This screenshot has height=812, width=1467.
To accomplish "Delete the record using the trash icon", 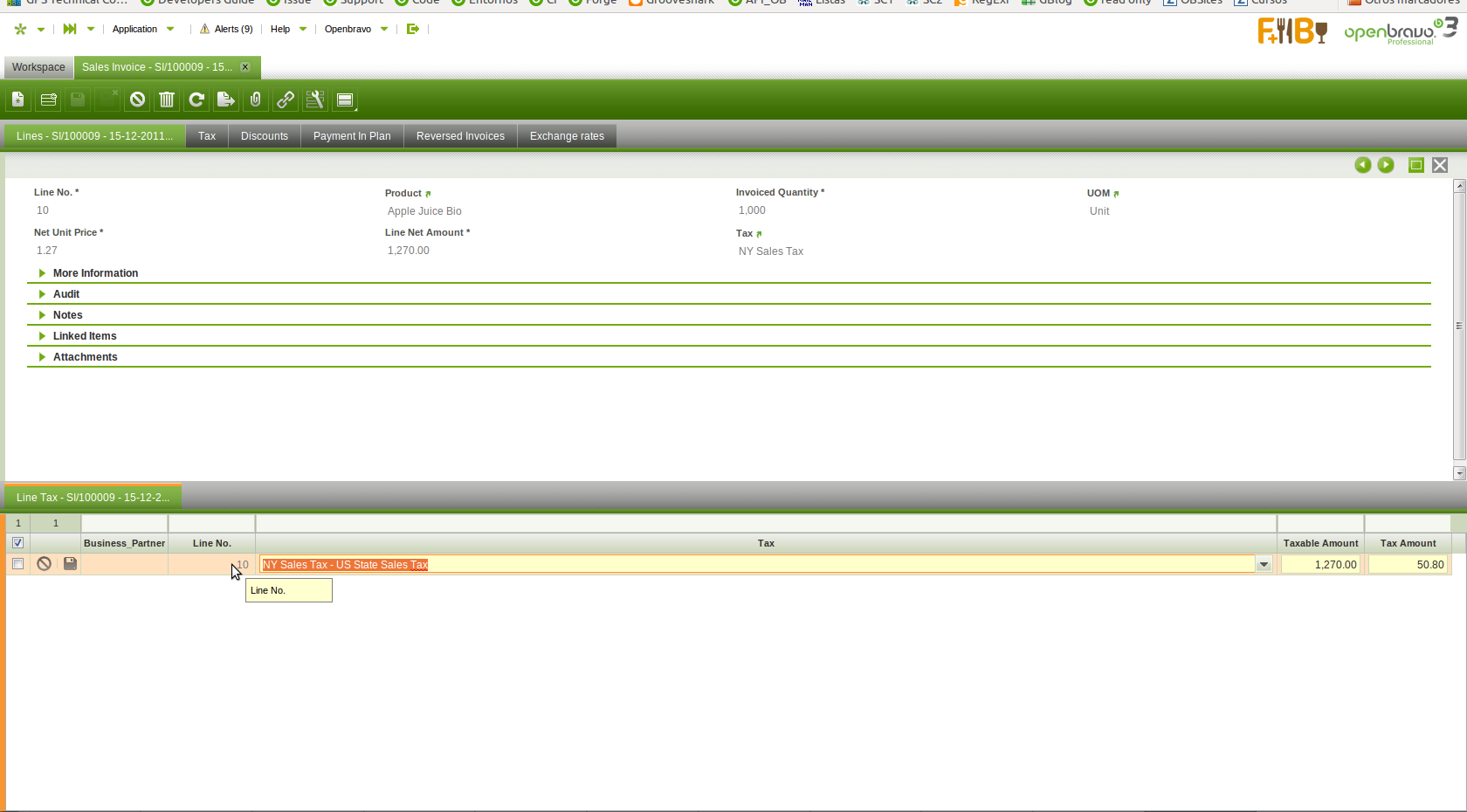I will [167, 100].
